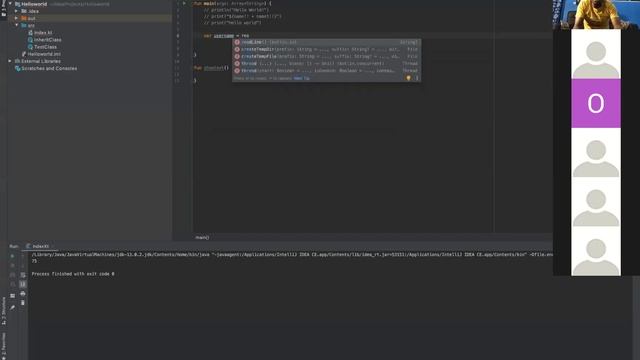Screen dimensions: 640x360
Task: Choose createTempFile completion suggestion
Action: click(327, 56)
